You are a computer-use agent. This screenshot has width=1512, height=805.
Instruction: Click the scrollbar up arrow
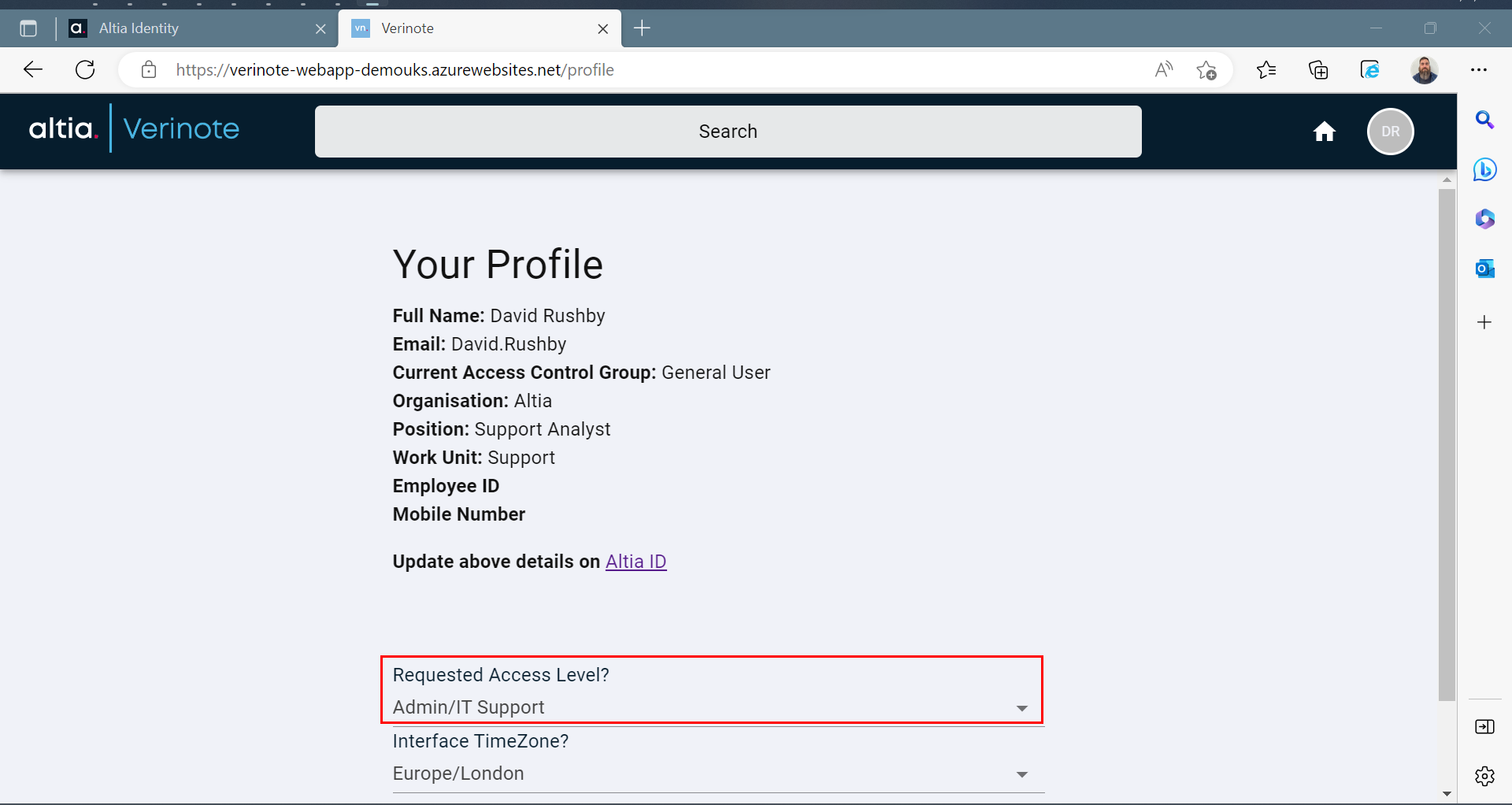[1447, 180]
